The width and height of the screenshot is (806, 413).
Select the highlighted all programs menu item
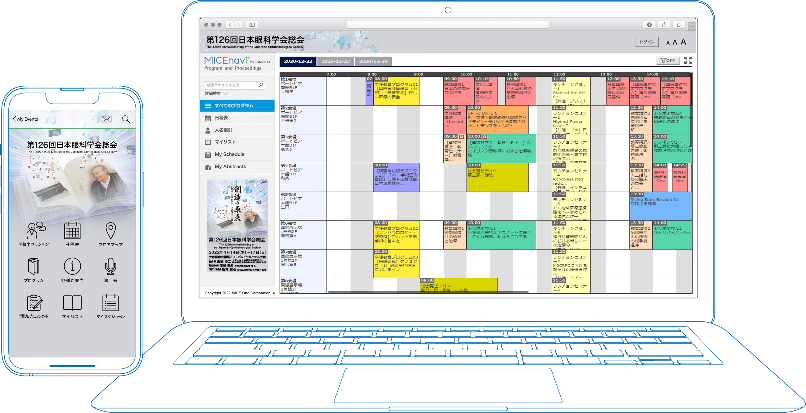point(237,105)
